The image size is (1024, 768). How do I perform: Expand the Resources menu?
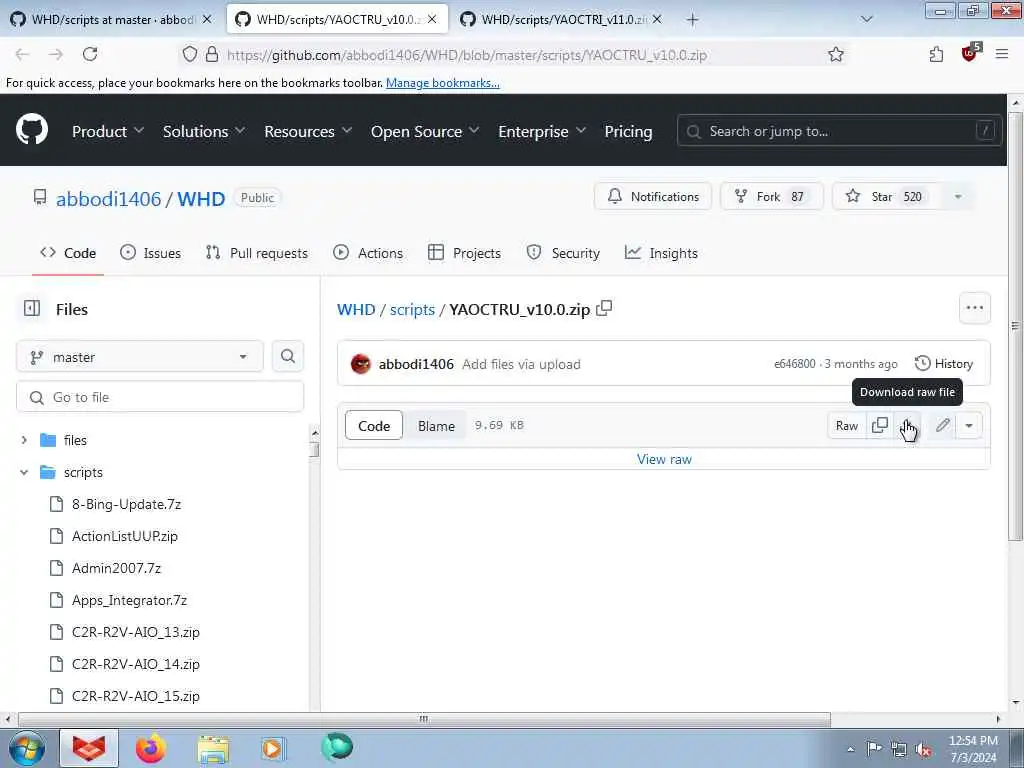point(308,131)
